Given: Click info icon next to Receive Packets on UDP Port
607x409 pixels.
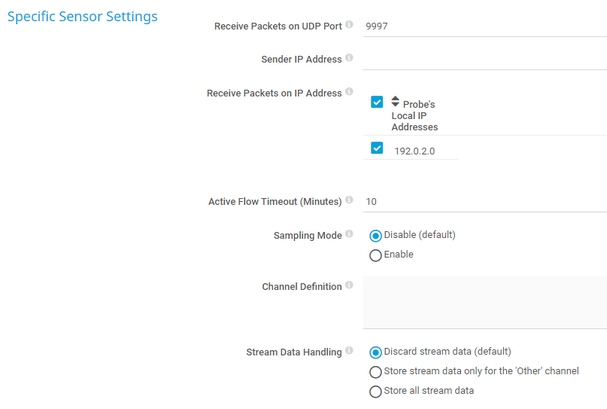Looking at the screenshot, I should click(350, 25).
